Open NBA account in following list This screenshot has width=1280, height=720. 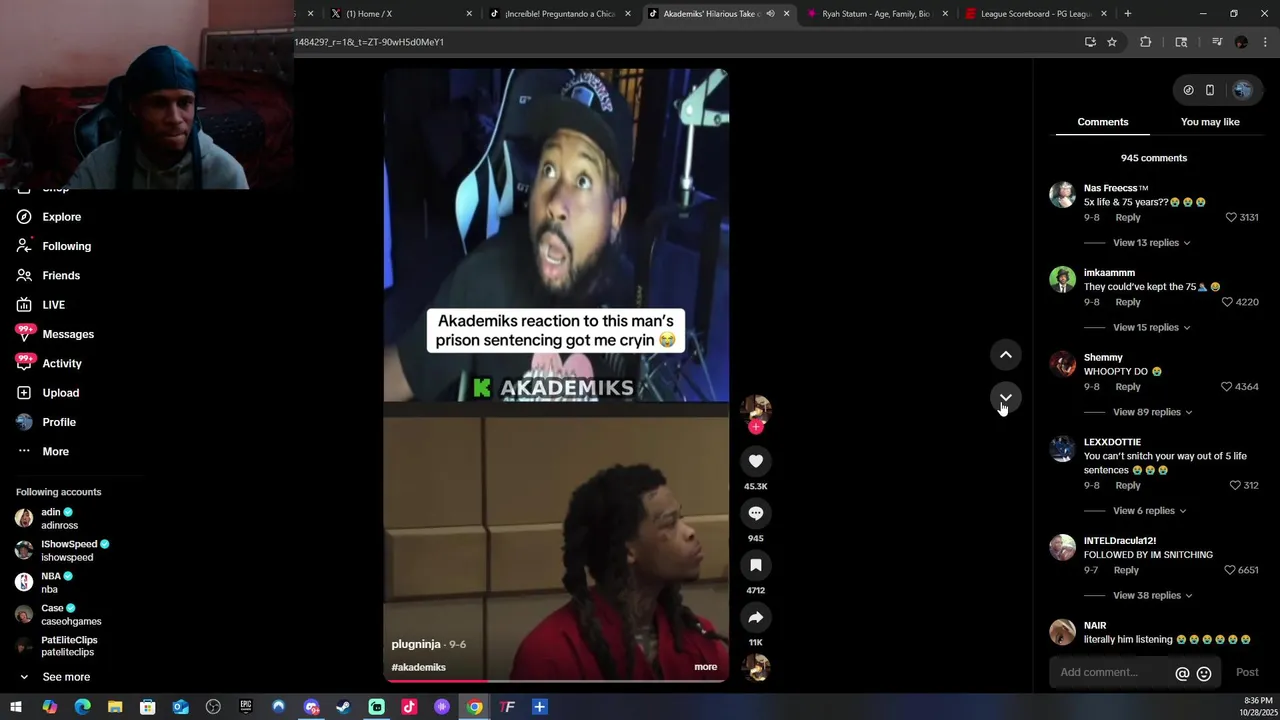coord(44,582)
